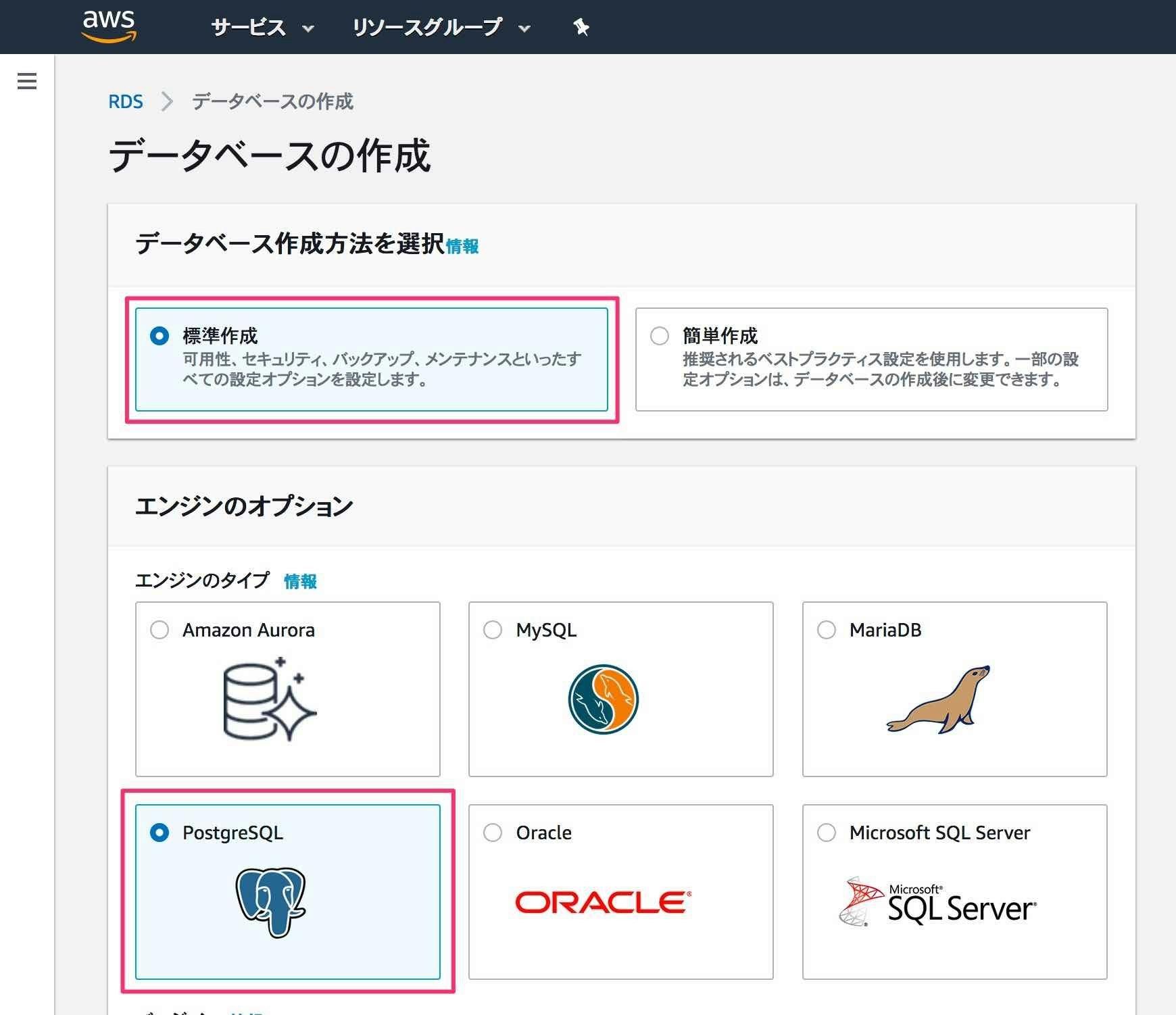
Task: Click the 標準作成 option description text
Action: tap(382, 369)
